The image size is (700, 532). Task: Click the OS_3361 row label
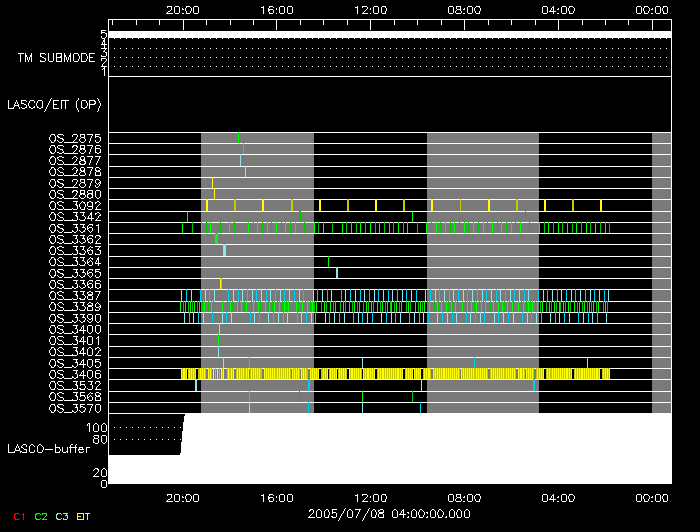75,228
